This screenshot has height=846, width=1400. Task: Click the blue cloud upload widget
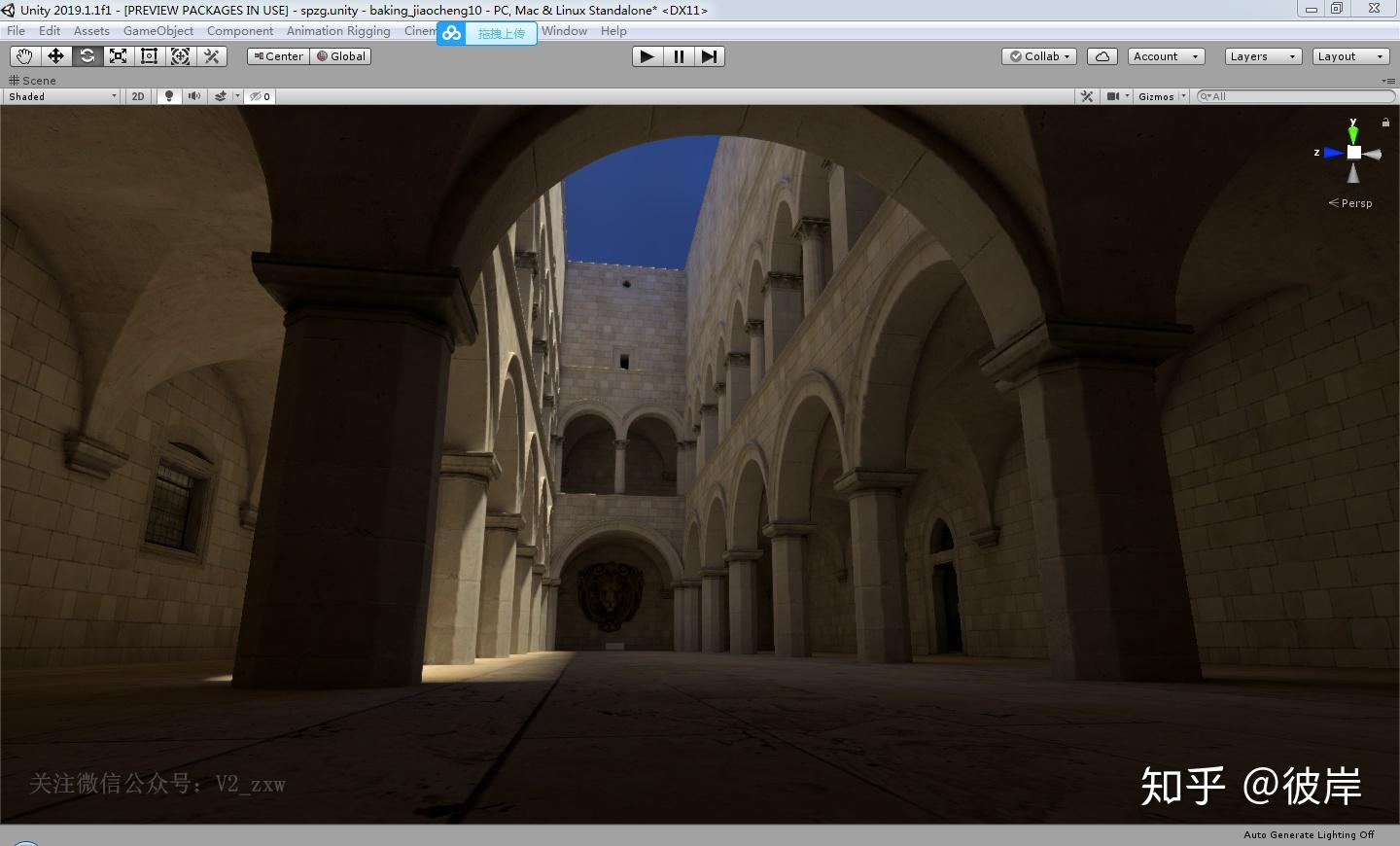click(x=487, y=33)
